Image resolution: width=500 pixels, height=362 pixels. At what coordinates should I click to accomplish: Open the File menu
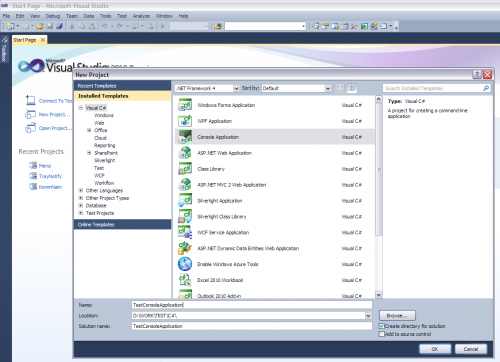click(6, 16)
